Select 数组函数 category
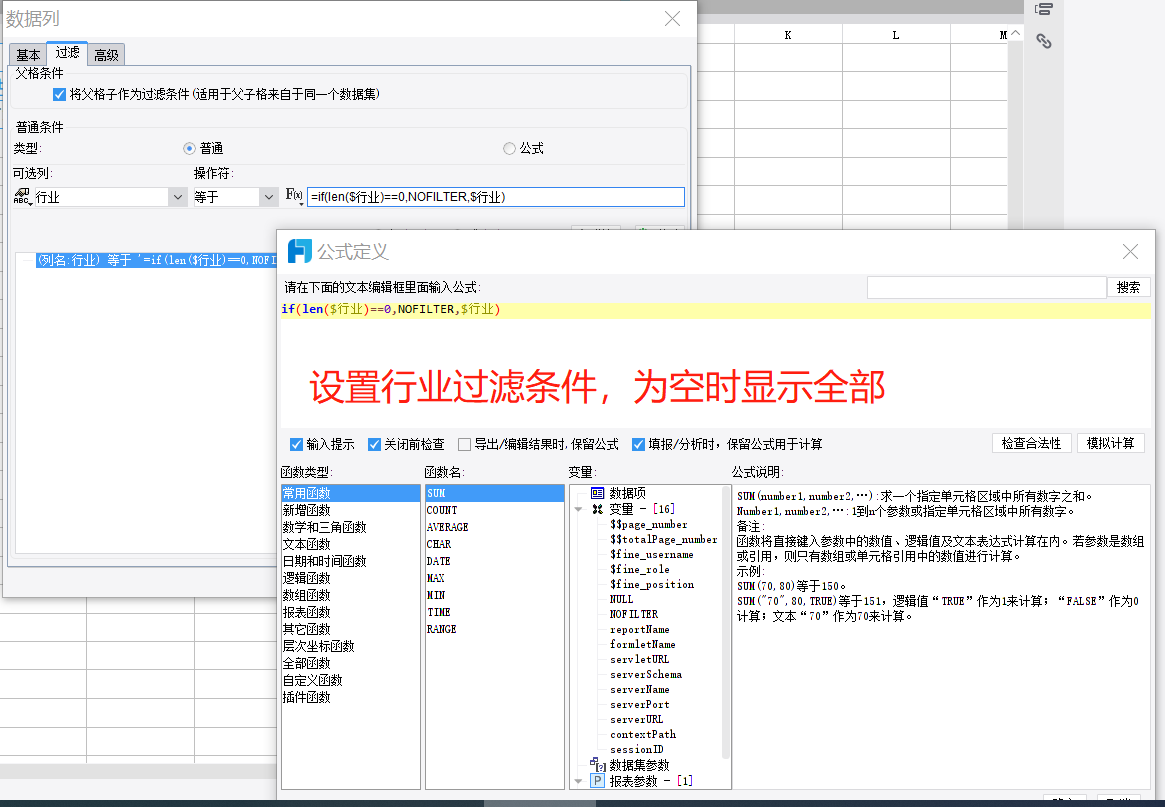1165x807 pixels. click(x=351, y=595)
